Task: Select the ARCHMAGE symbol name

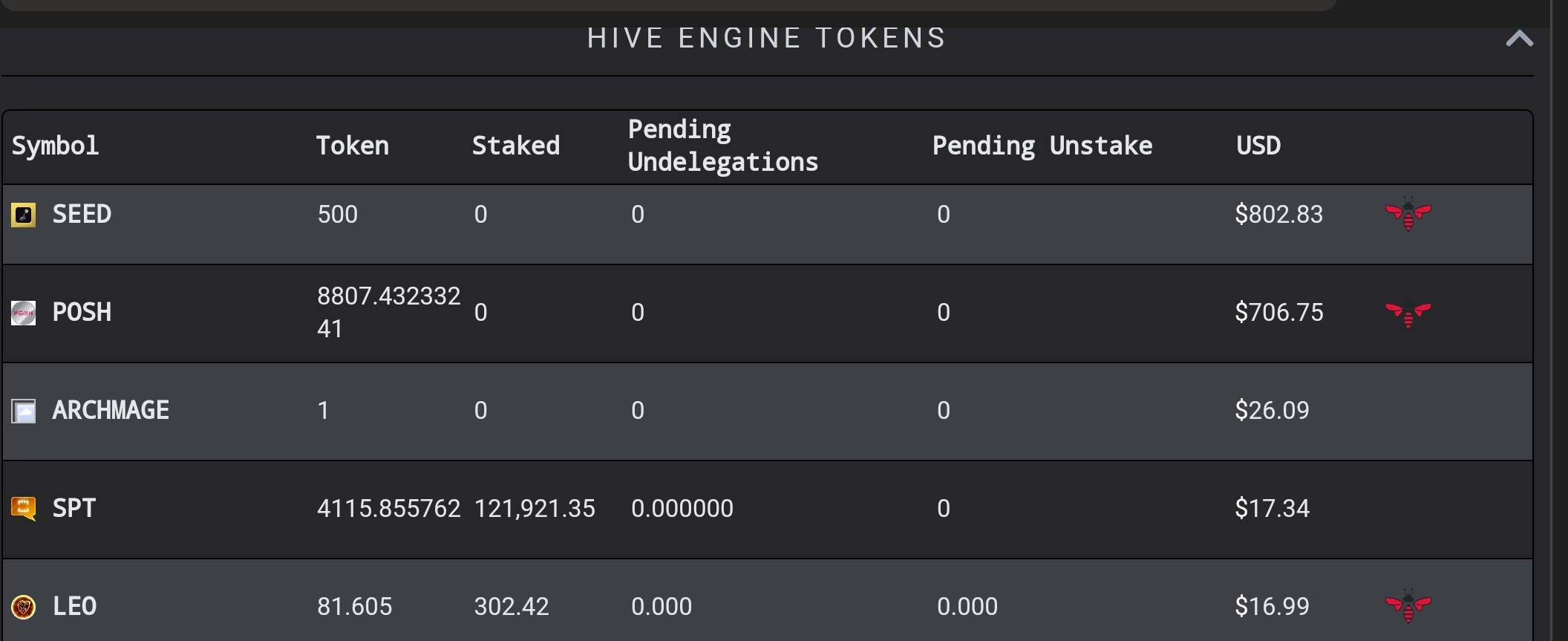Action: (111, 410)
